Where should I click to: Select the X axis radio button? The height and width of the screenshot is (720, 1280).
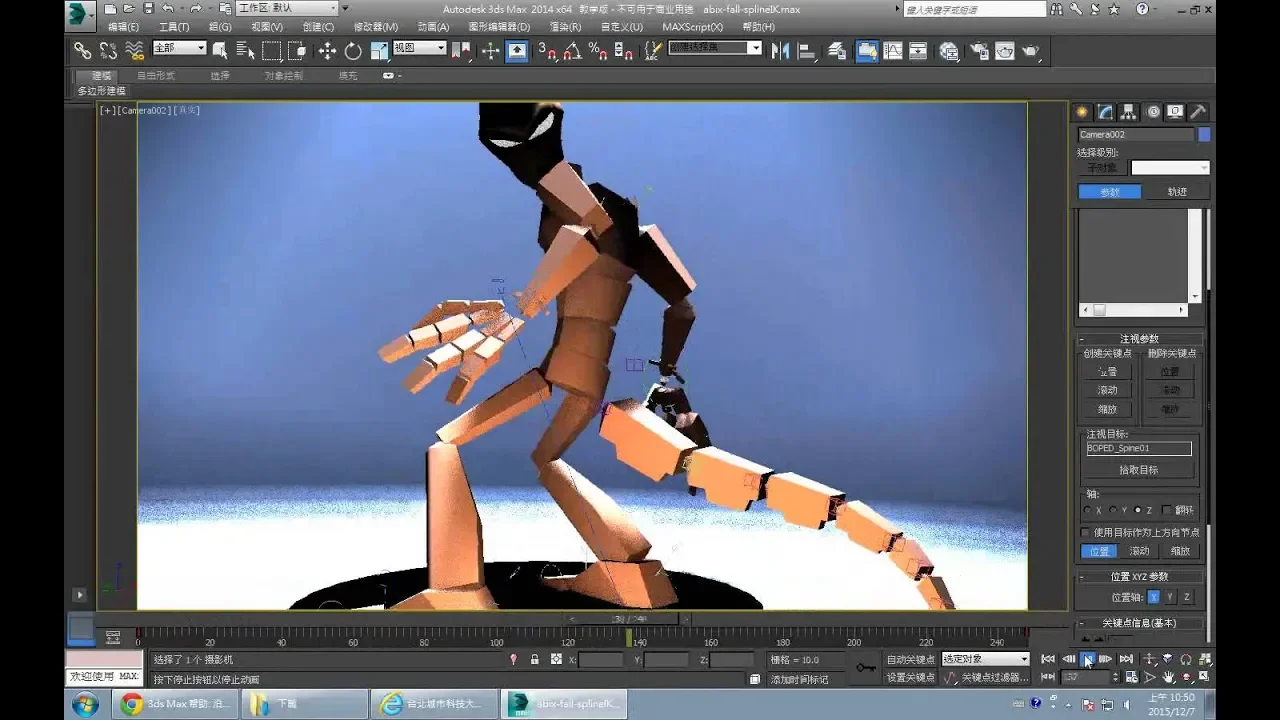pos(1087,510)
